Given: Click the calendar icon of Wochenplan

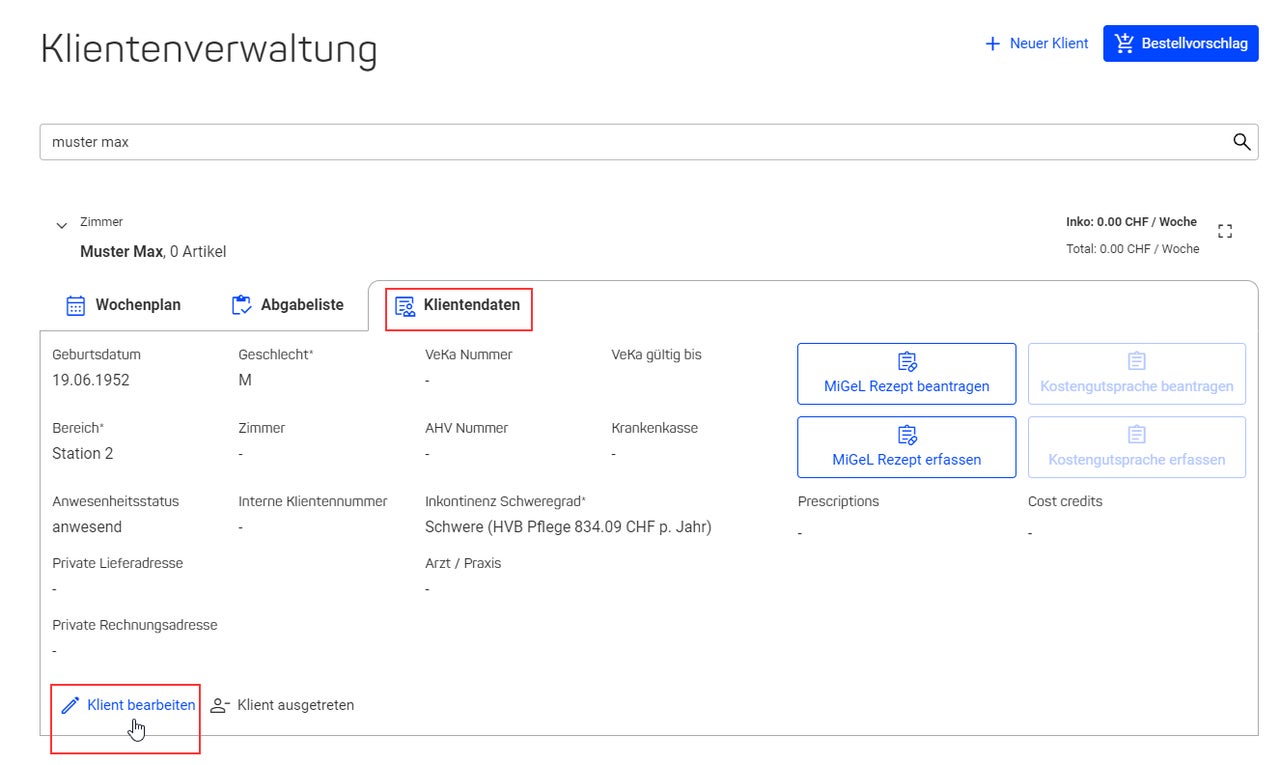Looking at the screenshot, I should [x=76, y=305].
